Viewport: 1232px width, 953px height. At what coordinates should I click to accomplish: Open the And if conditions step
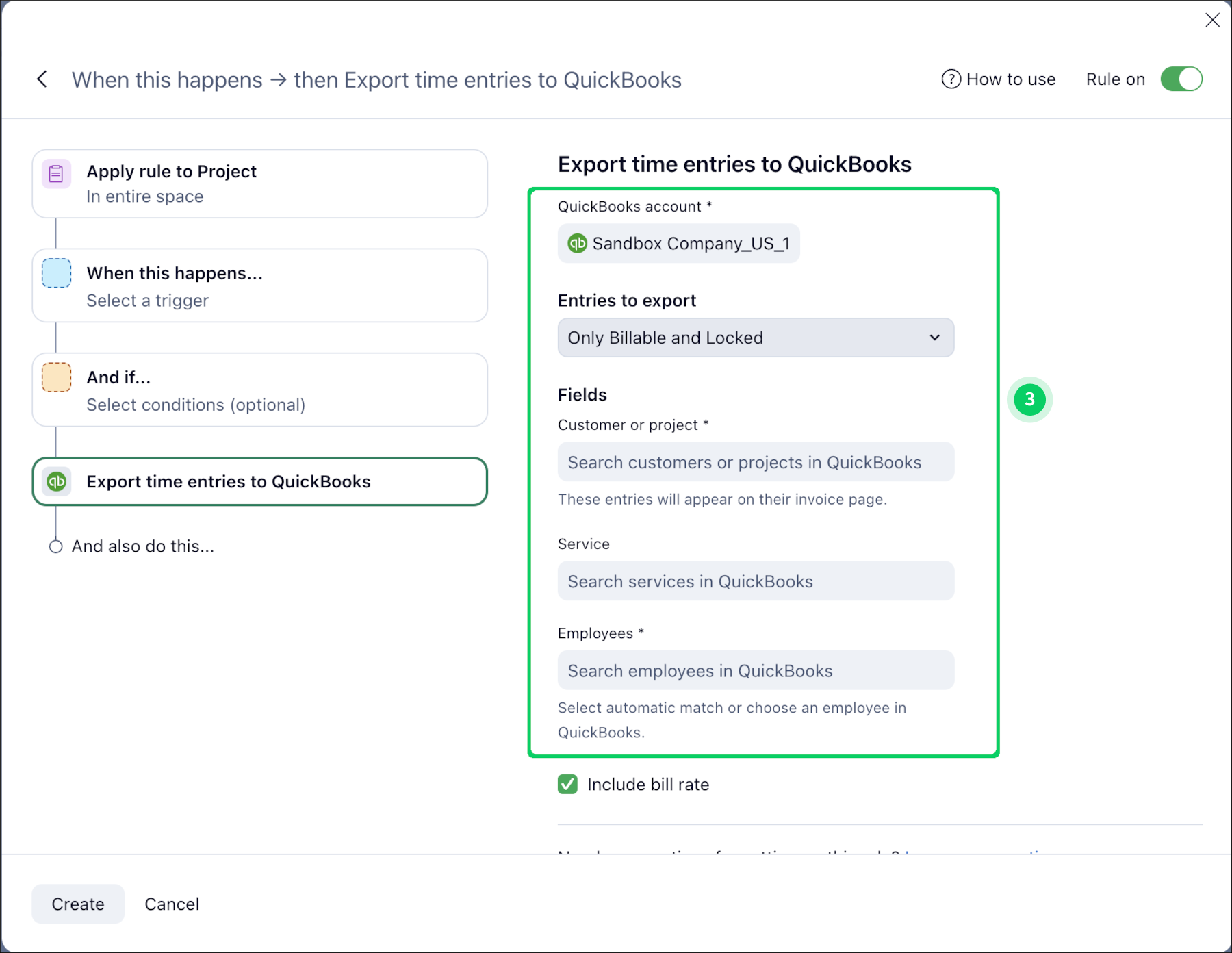(x=260, y=390)
